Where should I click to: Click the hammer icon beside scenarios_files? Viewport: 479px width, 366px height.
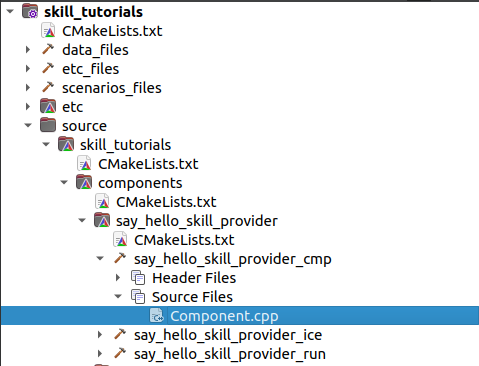pos(48,87)
